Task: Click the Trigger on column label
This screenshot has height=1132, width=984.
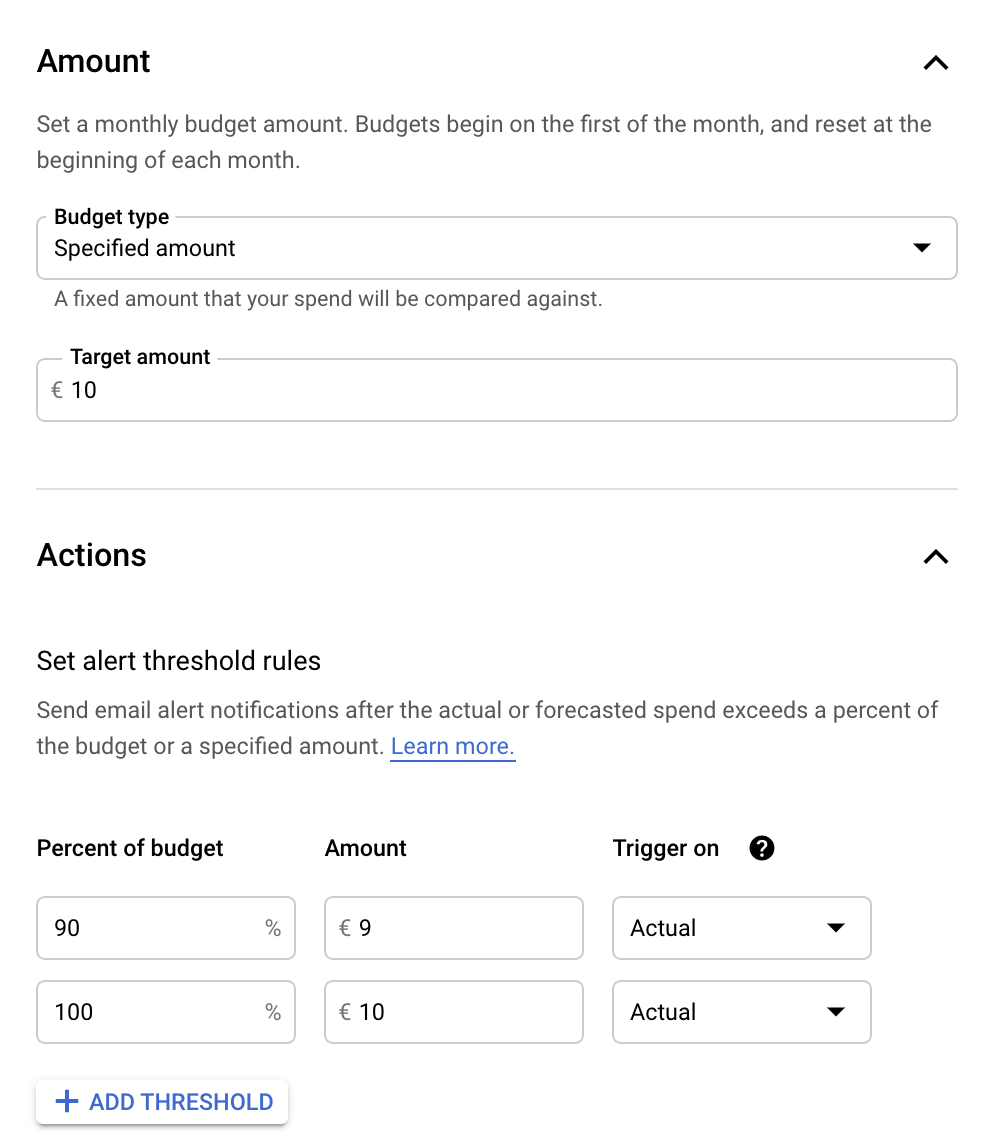Action: click(666, 848)
